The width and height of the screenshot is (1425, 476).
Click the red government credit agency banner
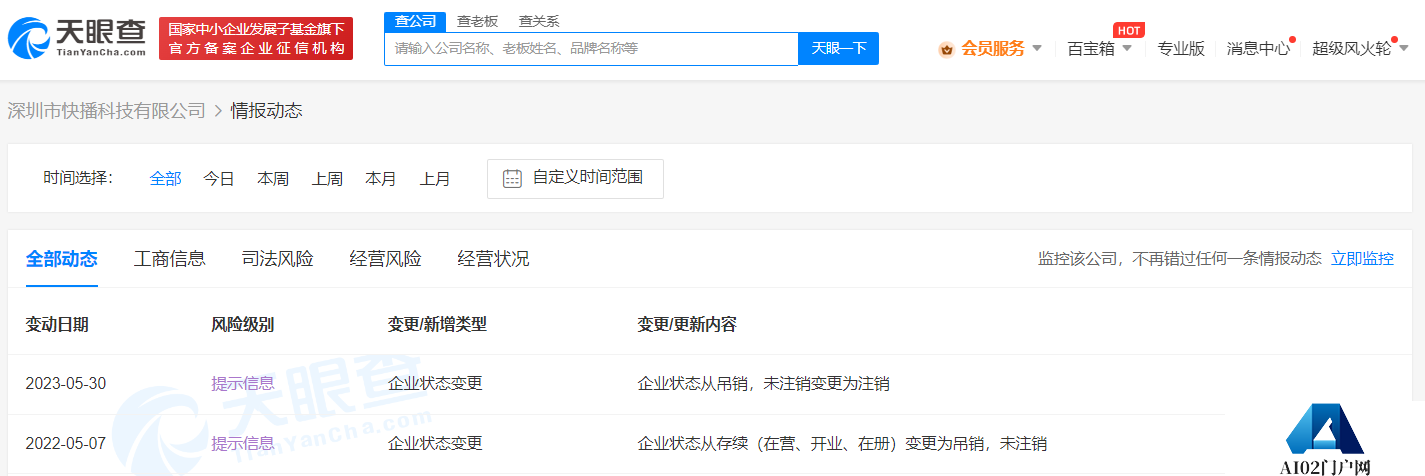256,38
